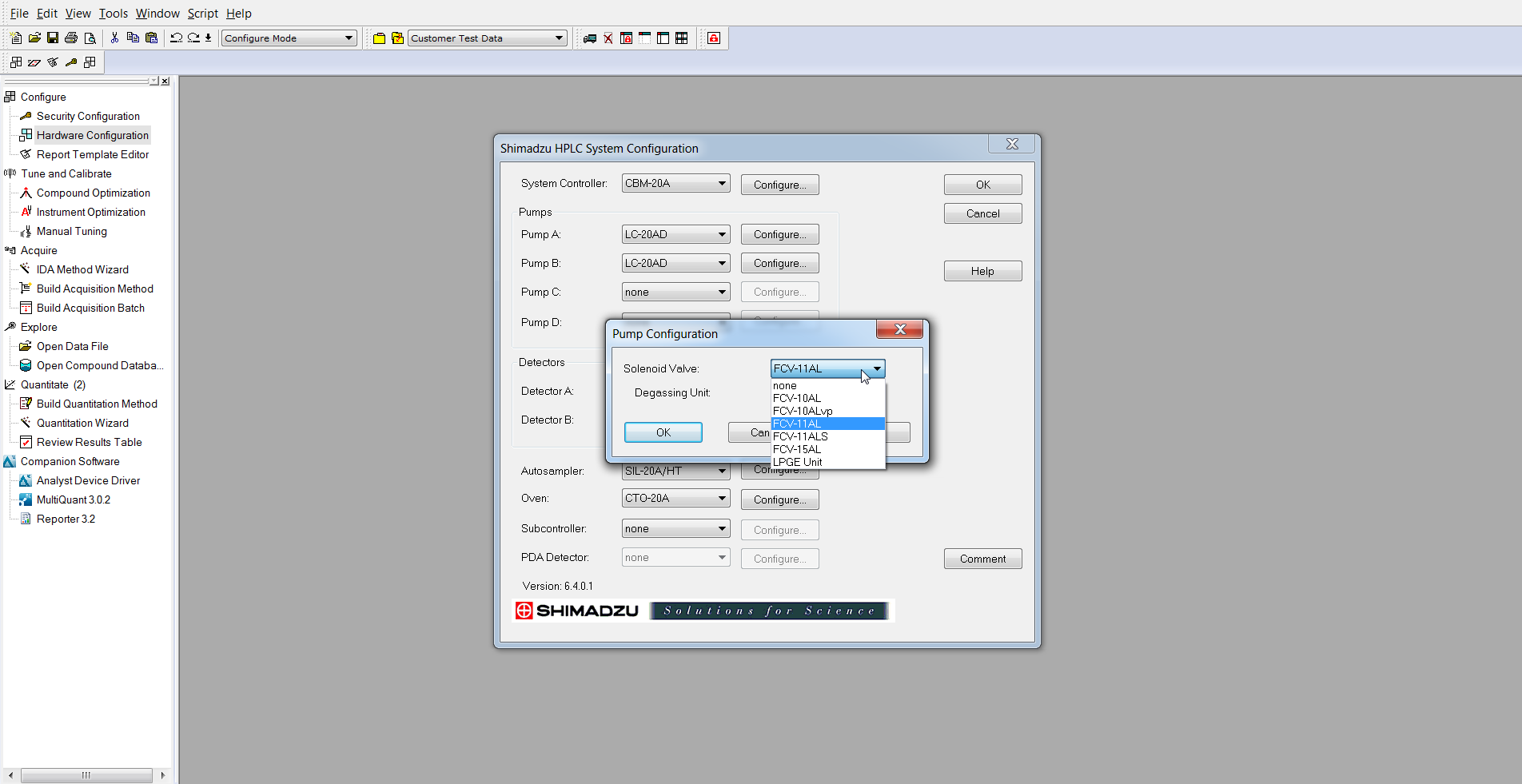Open MultiQuant 3.0.2 in sidebar

click(x=74, y=499)
